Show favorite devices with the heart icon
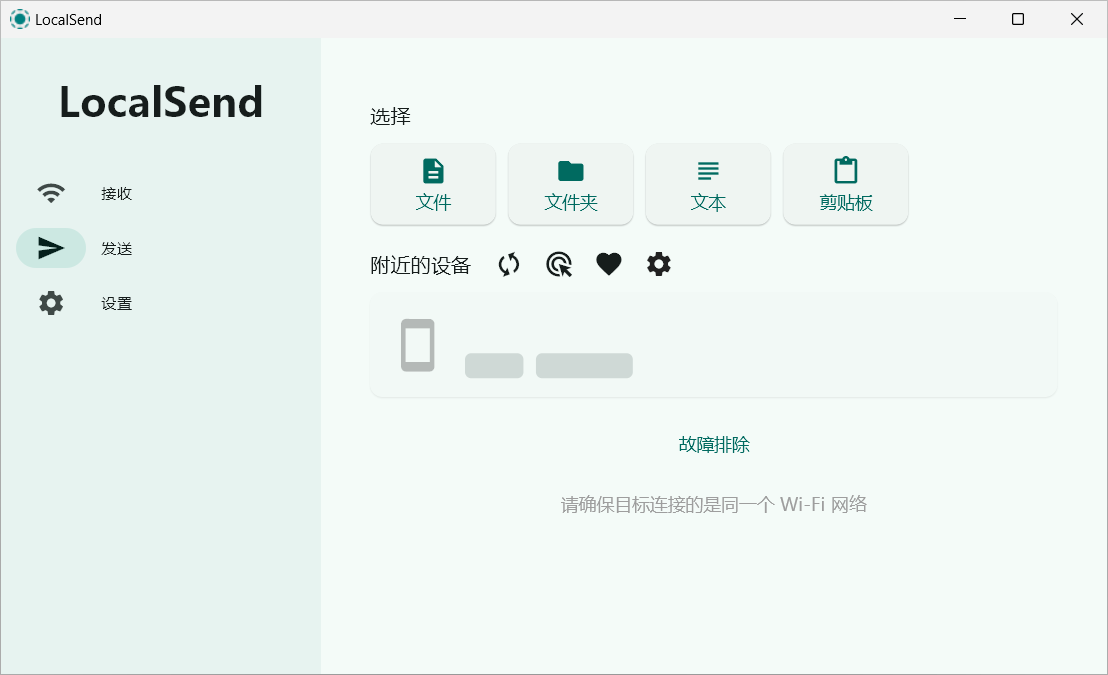The image size is (1108, 675). coord(608,264)
